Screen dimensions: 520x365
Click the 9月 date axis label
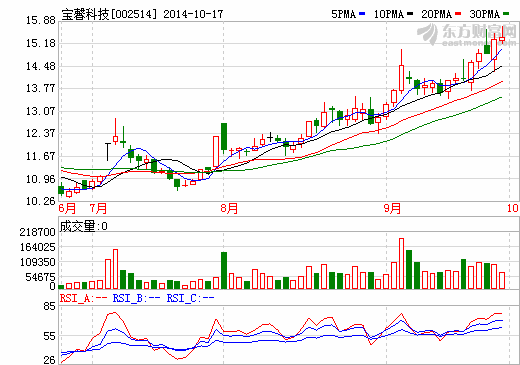point(392,209)
